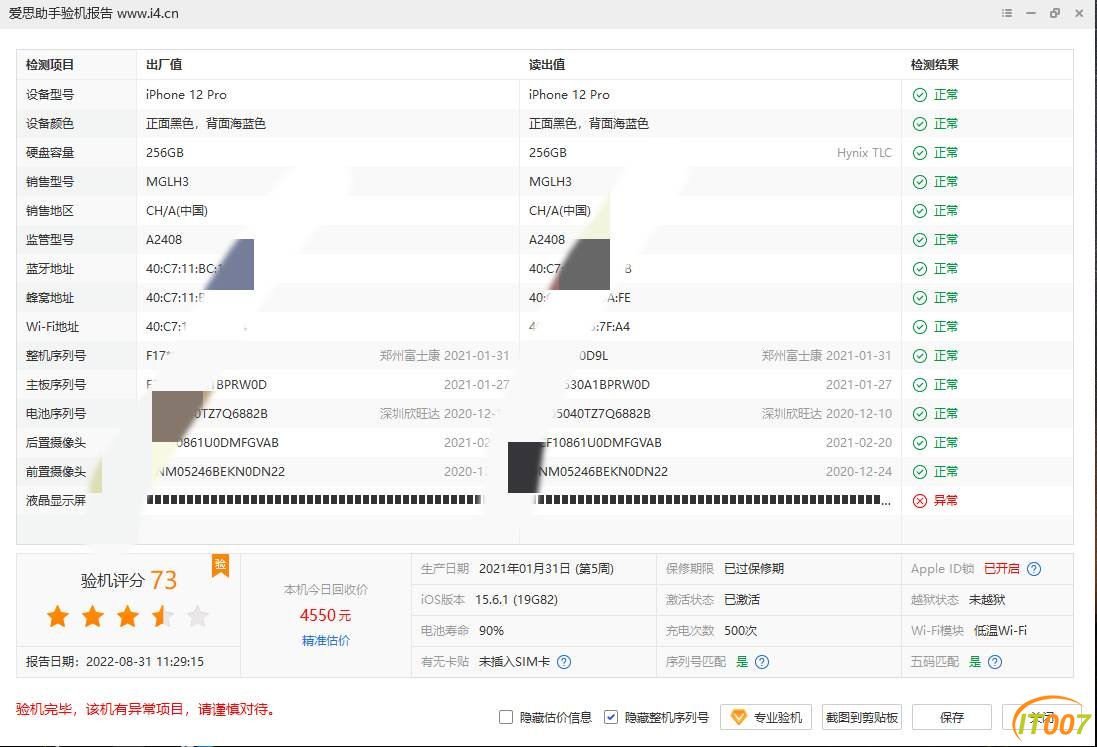Click the green check icon for 前置摄像头

[x=920, y=472]
